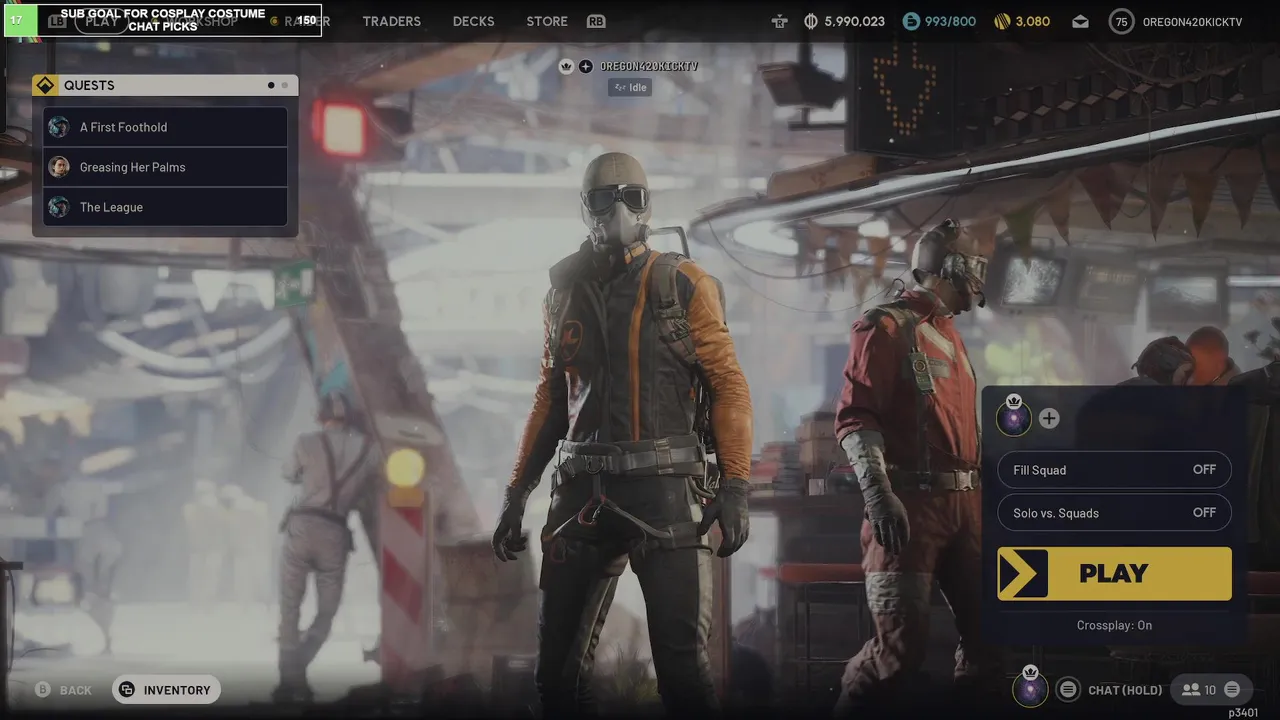
Task: Toggle Solo vs. Squads option
Action: click(1114, 513)
